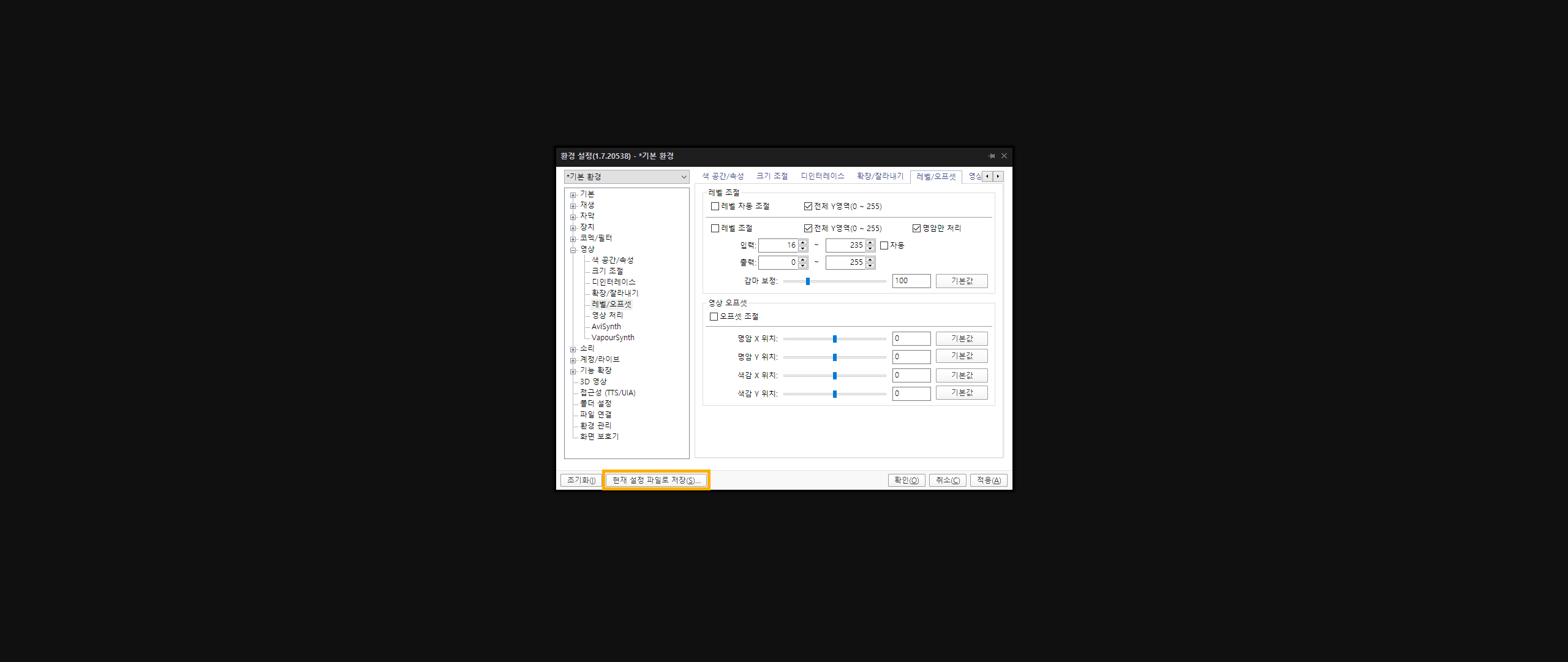This screenshot has height=662, width=1568.
Task: Enable the 레벨 자동 조절 checkbox
Action: tap(715, 207)
